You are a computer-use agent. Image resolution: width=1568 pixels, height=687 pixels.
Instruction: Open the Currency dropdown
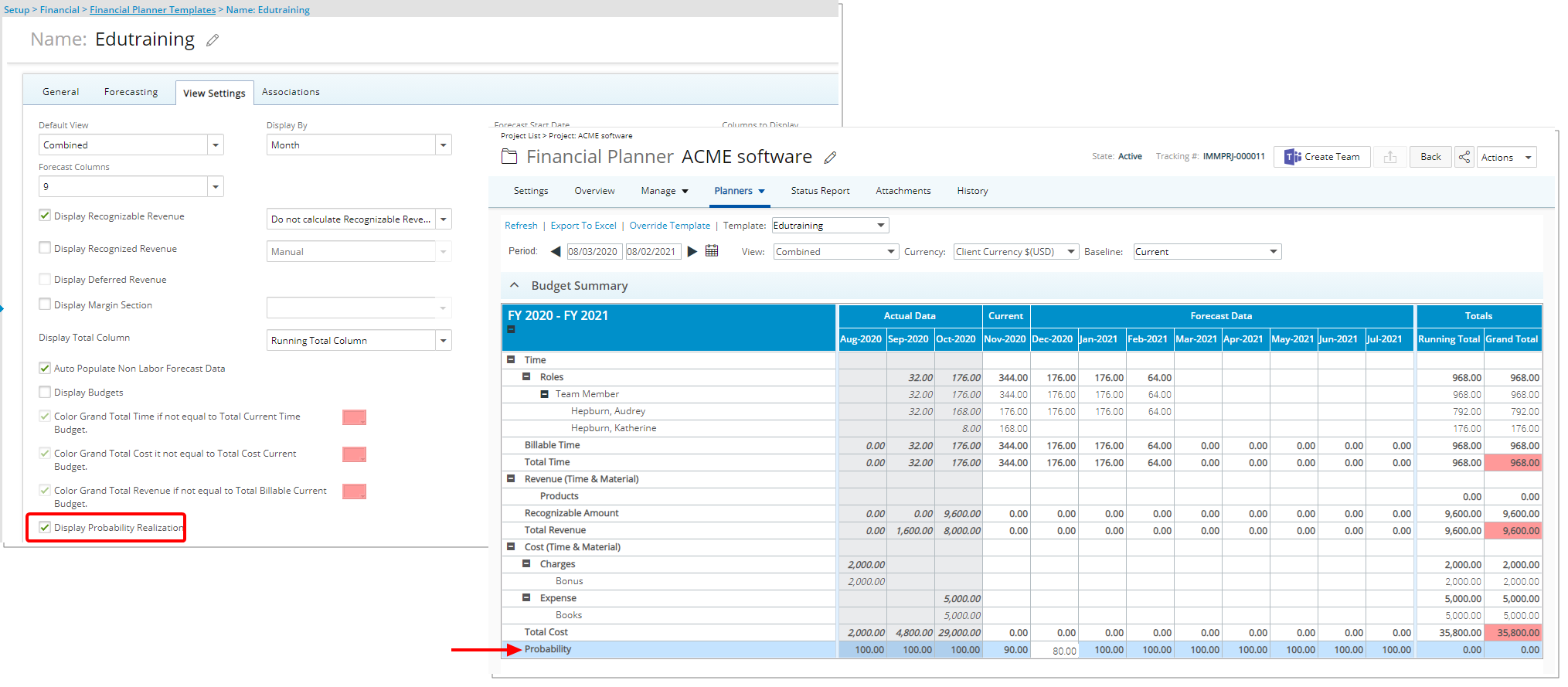pos(1016,251)
